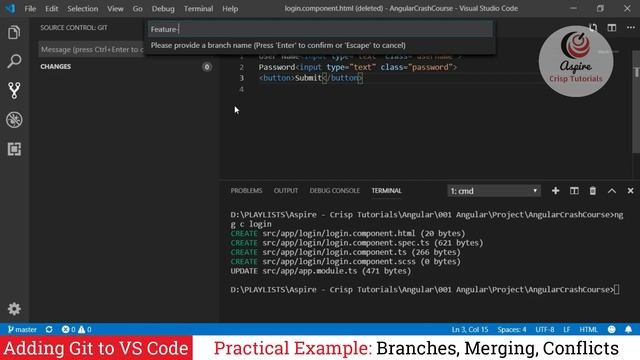Open notifications bell icon

[629, 329]
